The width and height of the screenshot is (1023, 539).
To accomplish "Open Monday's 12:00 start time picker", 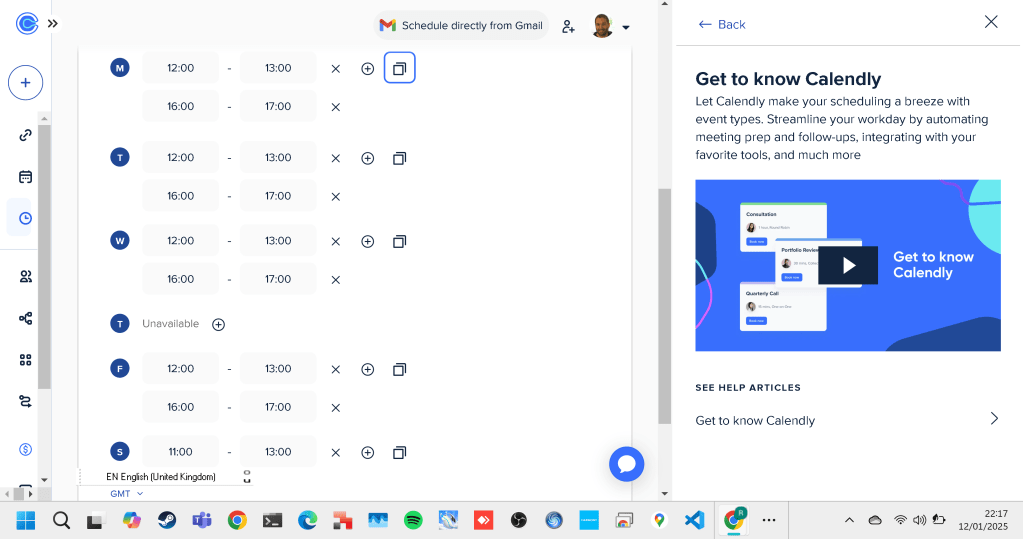I will pos(181,68).
